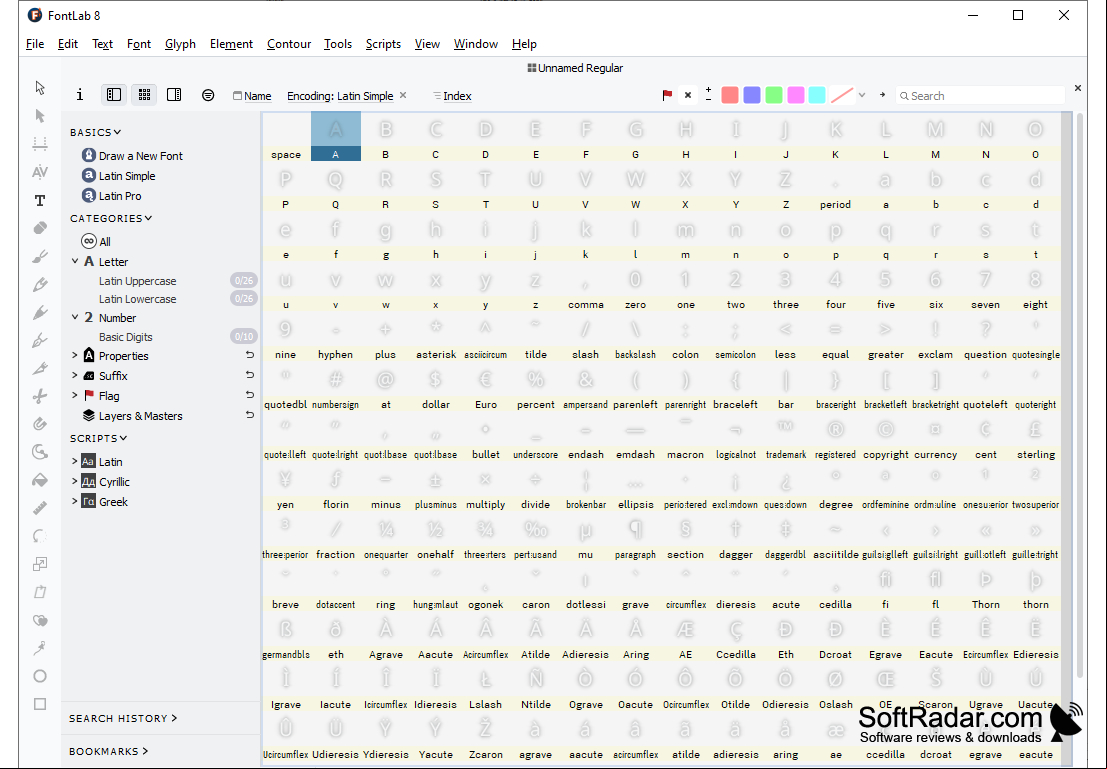Select the Eraser tool
The width and height of the screenshot is (1107, 769).
[x=40, y=228]
